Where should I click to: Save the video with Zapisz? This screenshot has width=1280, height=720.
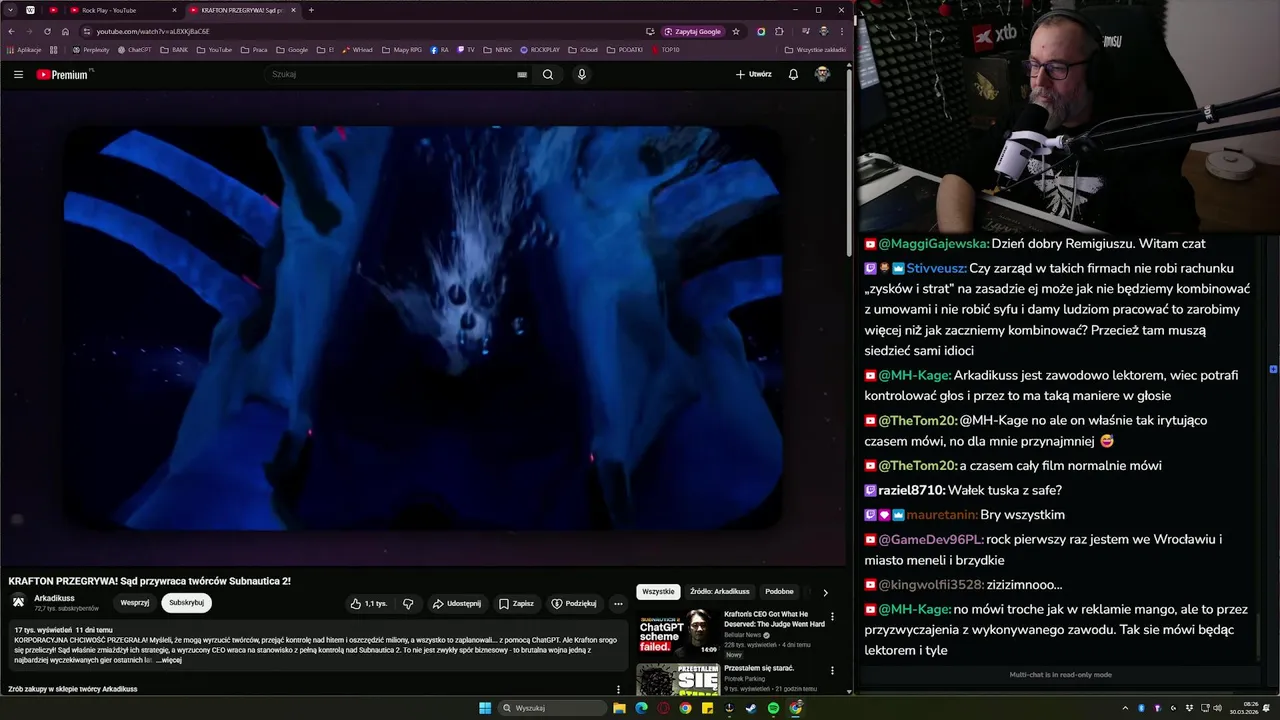pyautogui.click(x=517, y=603)
